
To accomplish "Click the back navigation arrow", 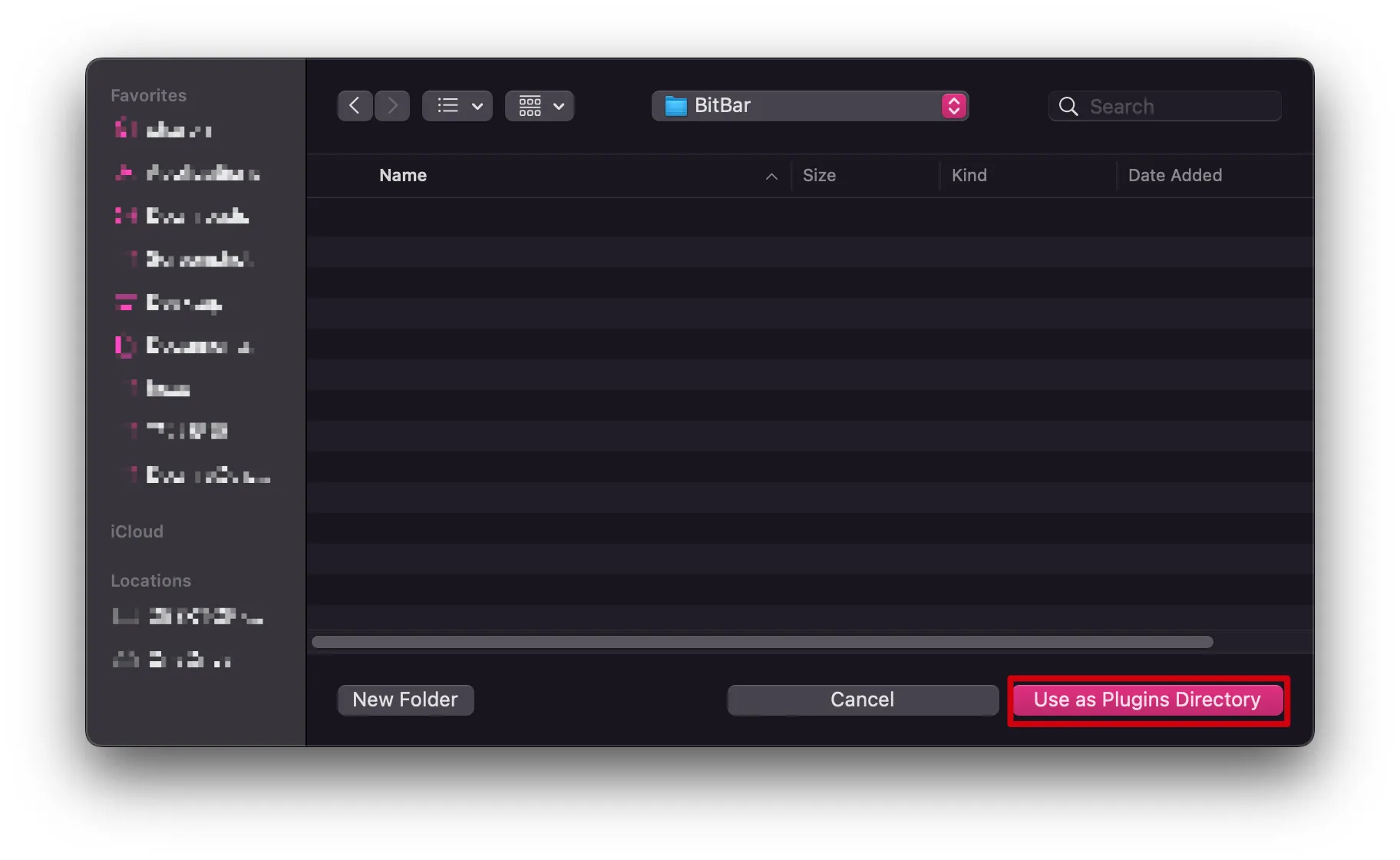I will pos(355,106).
